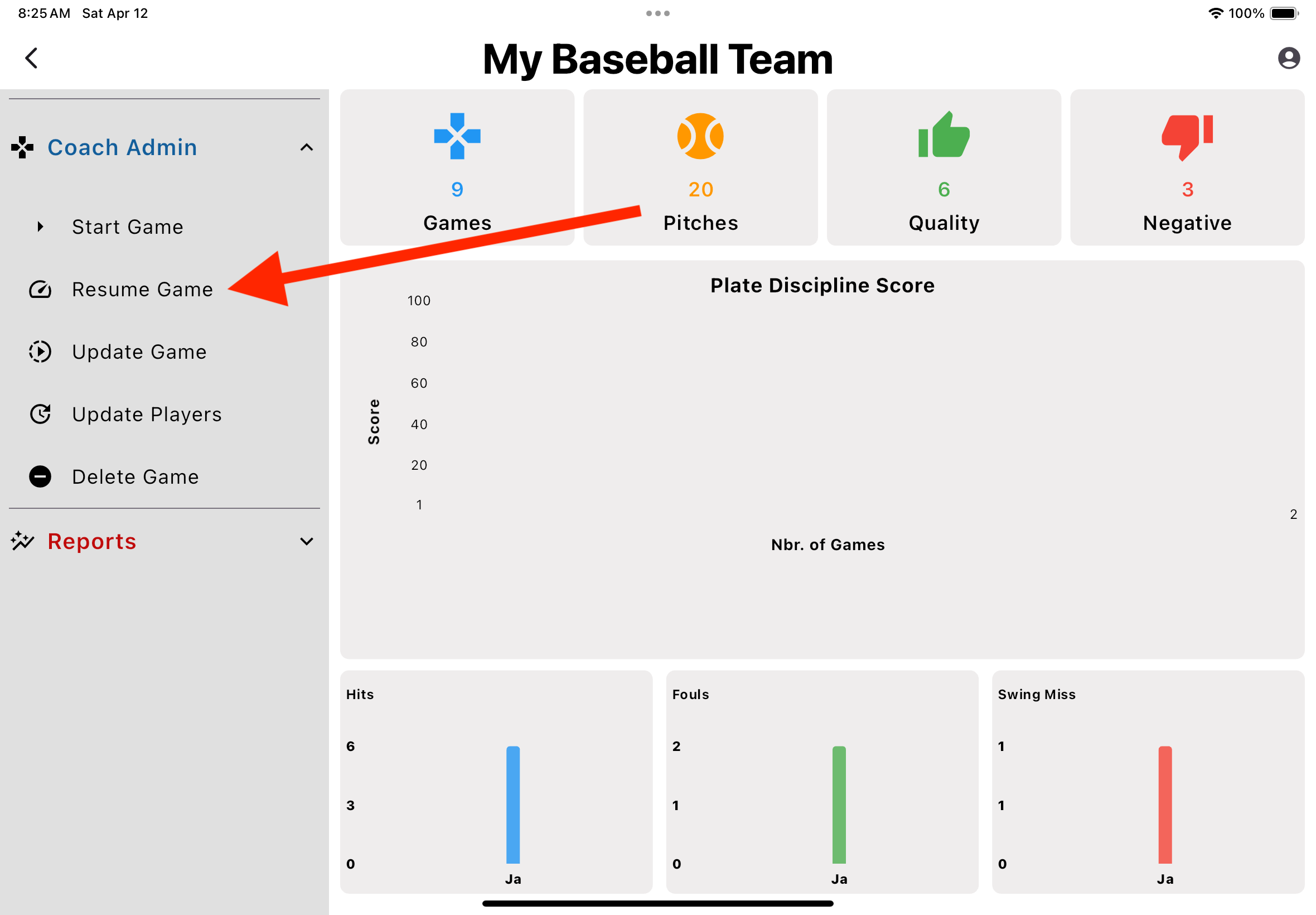Screen dimensions: 1316x915
Task: Select the orange Pitches baseball icon
Action: click(700, 136)
